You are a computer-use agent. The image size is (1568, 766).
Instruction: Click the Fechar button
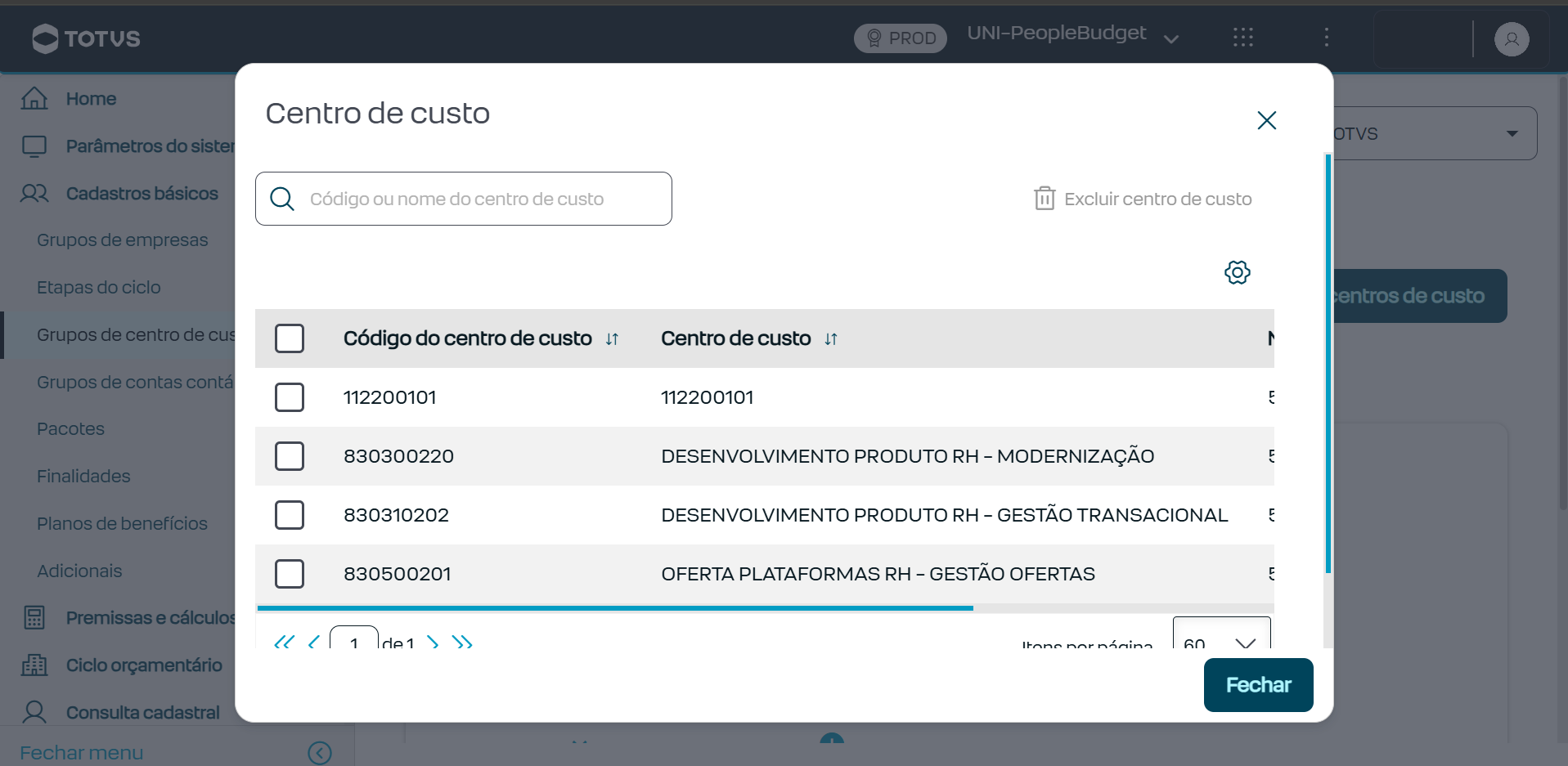(x=1258, y=685)
